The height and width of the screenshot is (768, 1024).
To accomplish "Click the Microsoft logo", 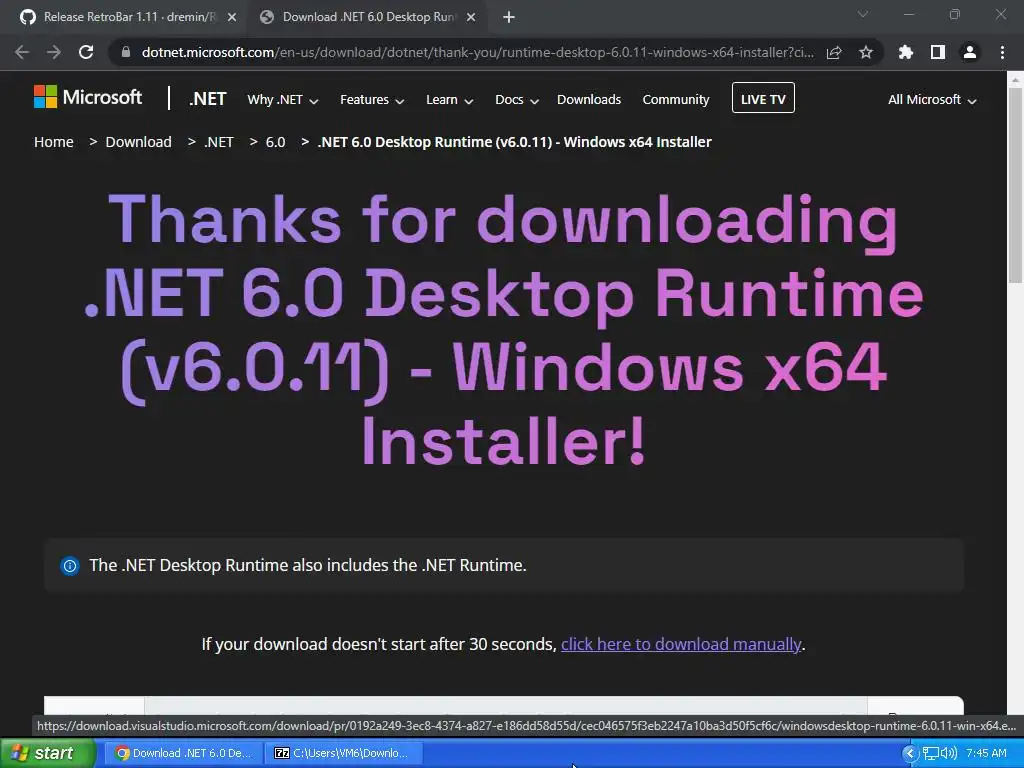I will click(x=88, y=97).
